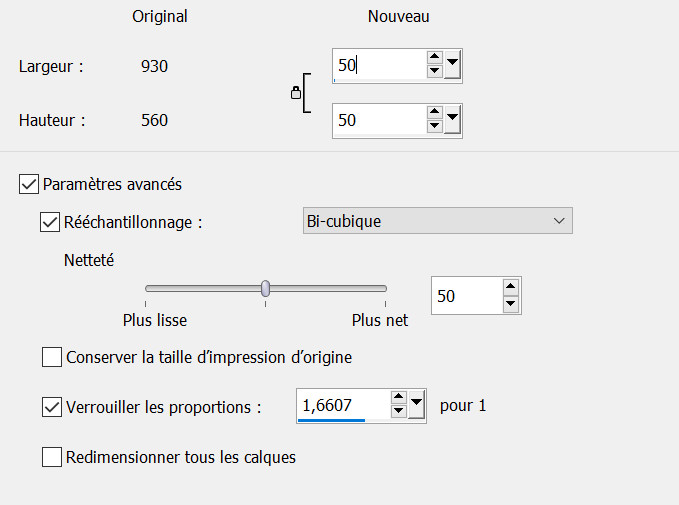
Task: Open the Bi-cubique resampling dropdown
Action: 437,221
